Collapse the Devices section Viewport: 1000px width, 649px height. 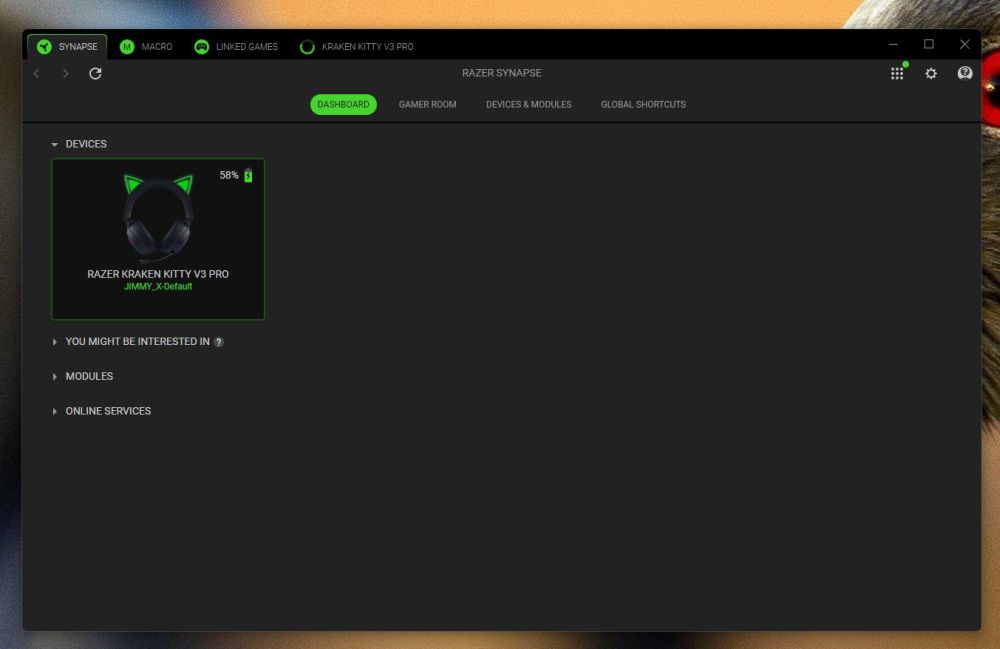tap(55, 145)
